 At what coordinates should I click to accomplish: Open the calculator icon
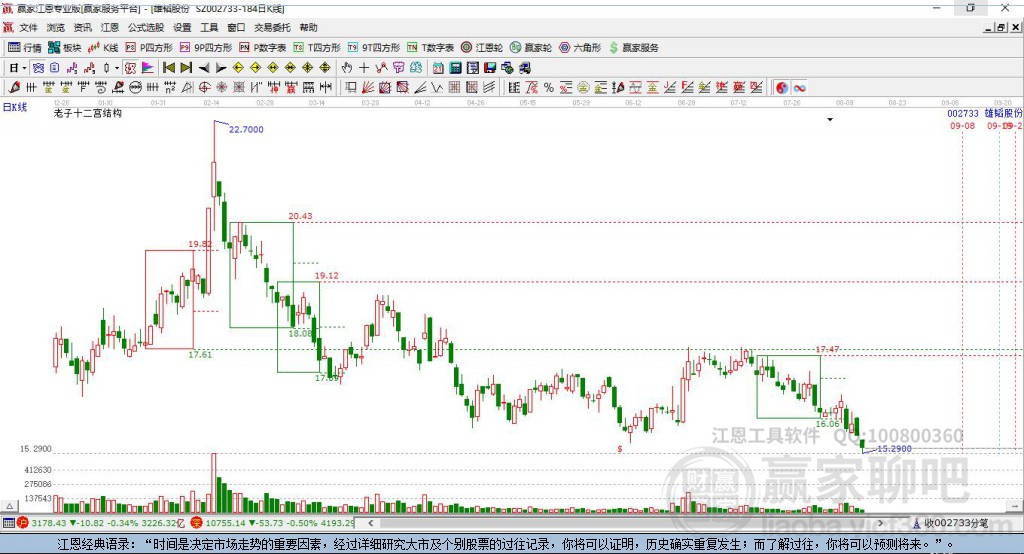[455, 68]
